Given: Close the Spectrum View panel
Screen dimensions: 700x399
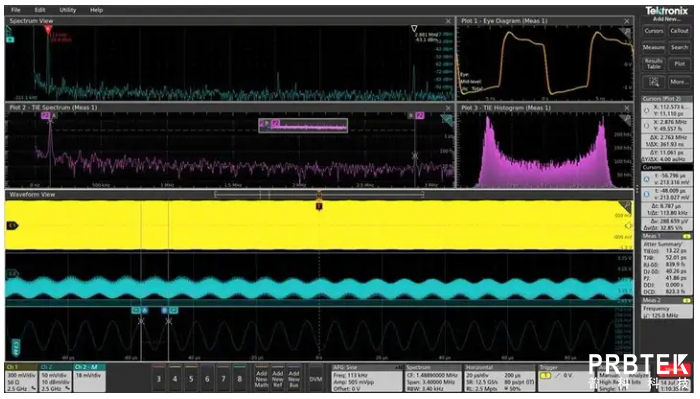Looking at the screenshot, I should pos(448,21).
